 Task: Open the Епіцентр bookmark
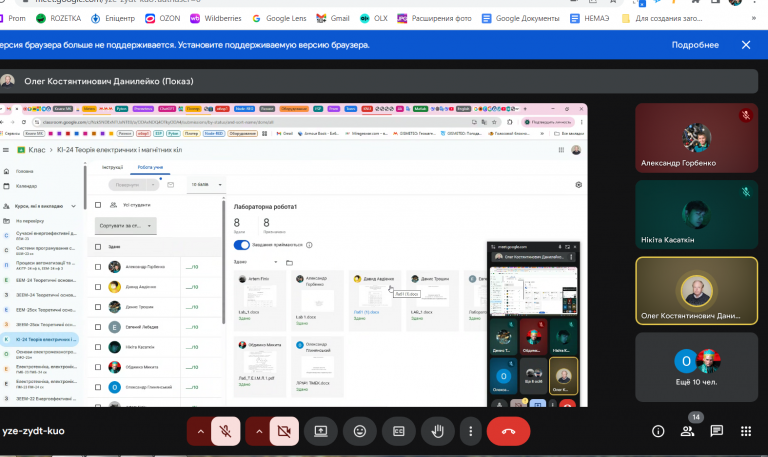point(113,19)
